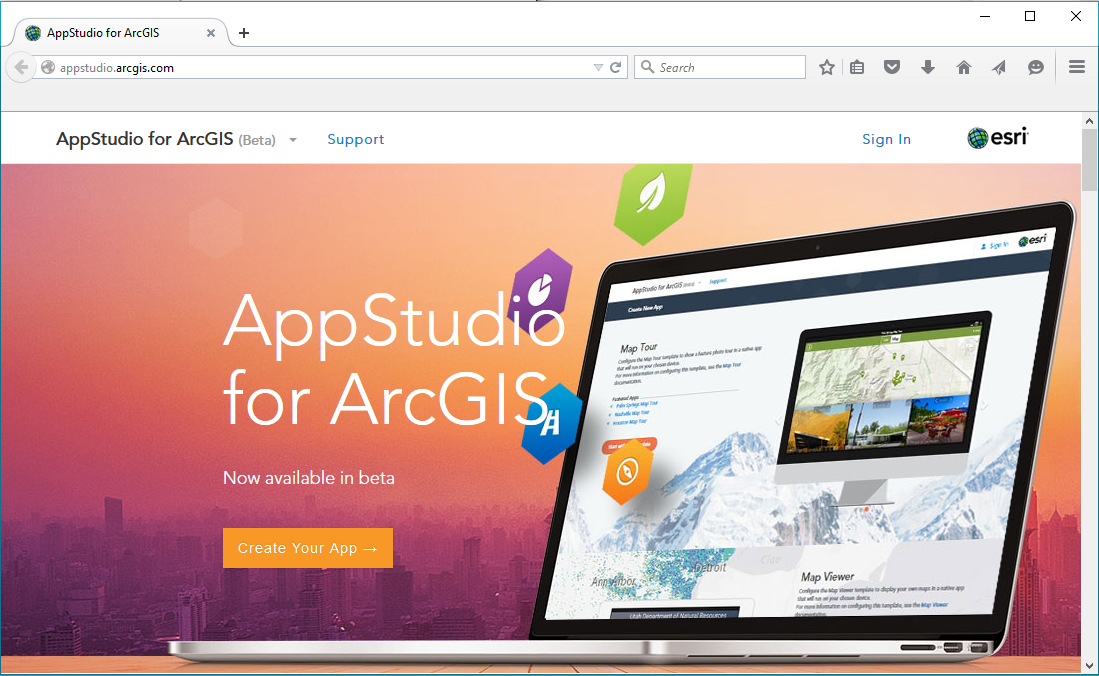Bookmark this page with the star icon
1099x676 pixels.
[x=827, y=67]
